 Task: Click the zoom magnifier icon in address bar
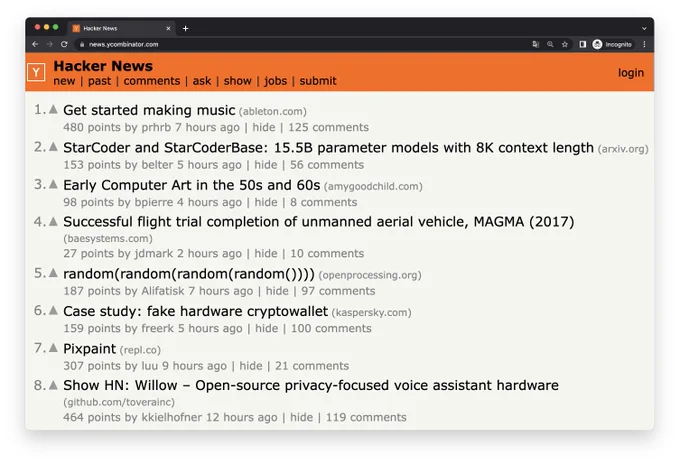click(550, 44)
